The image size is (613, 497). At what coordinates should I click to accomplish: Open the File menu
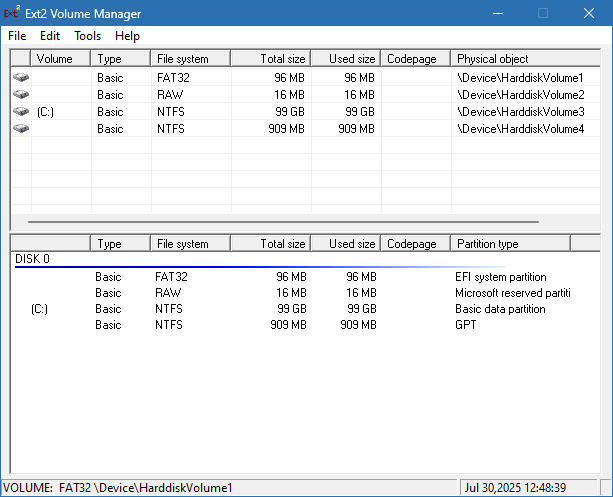click(17, 36)
